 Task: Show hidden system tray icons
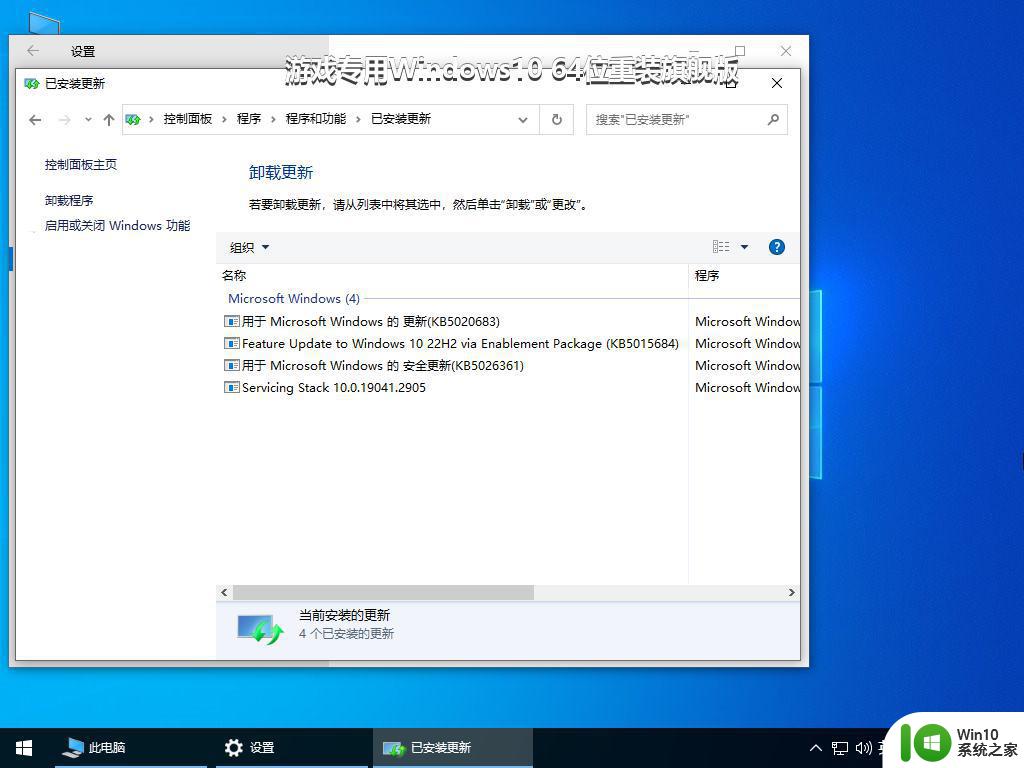click(x=816, y=748)
